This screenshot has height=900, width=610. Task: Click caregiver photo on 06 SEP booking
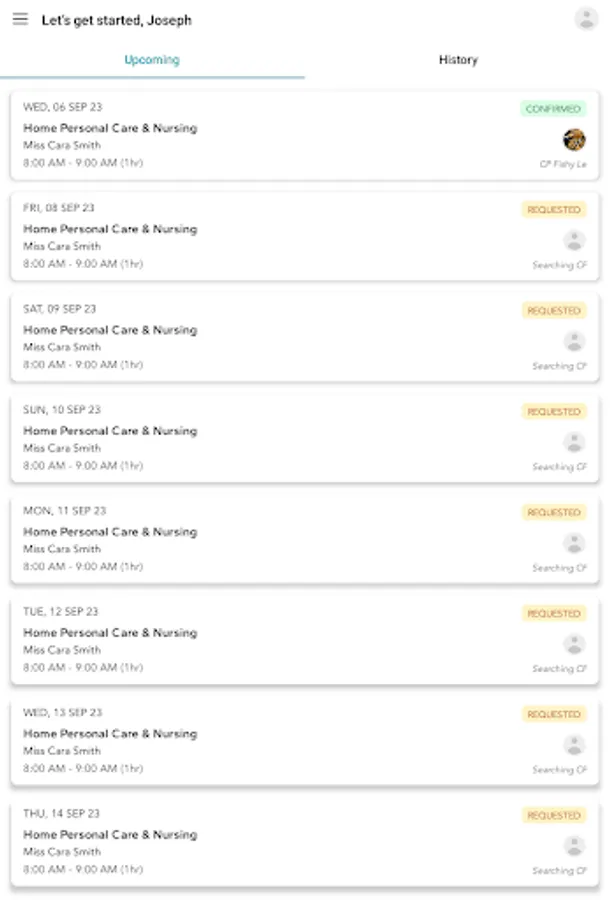(x=574, y=139)
